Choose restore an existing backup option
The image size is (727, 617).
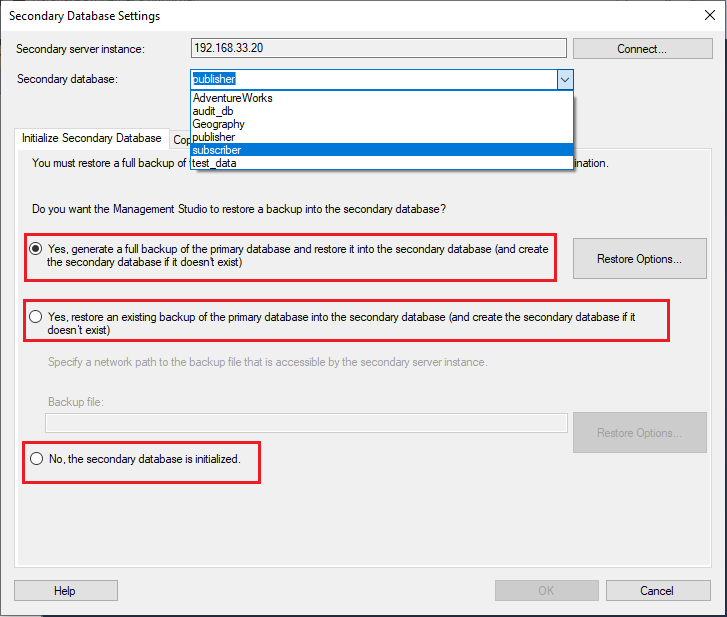[x=37, y=316]
